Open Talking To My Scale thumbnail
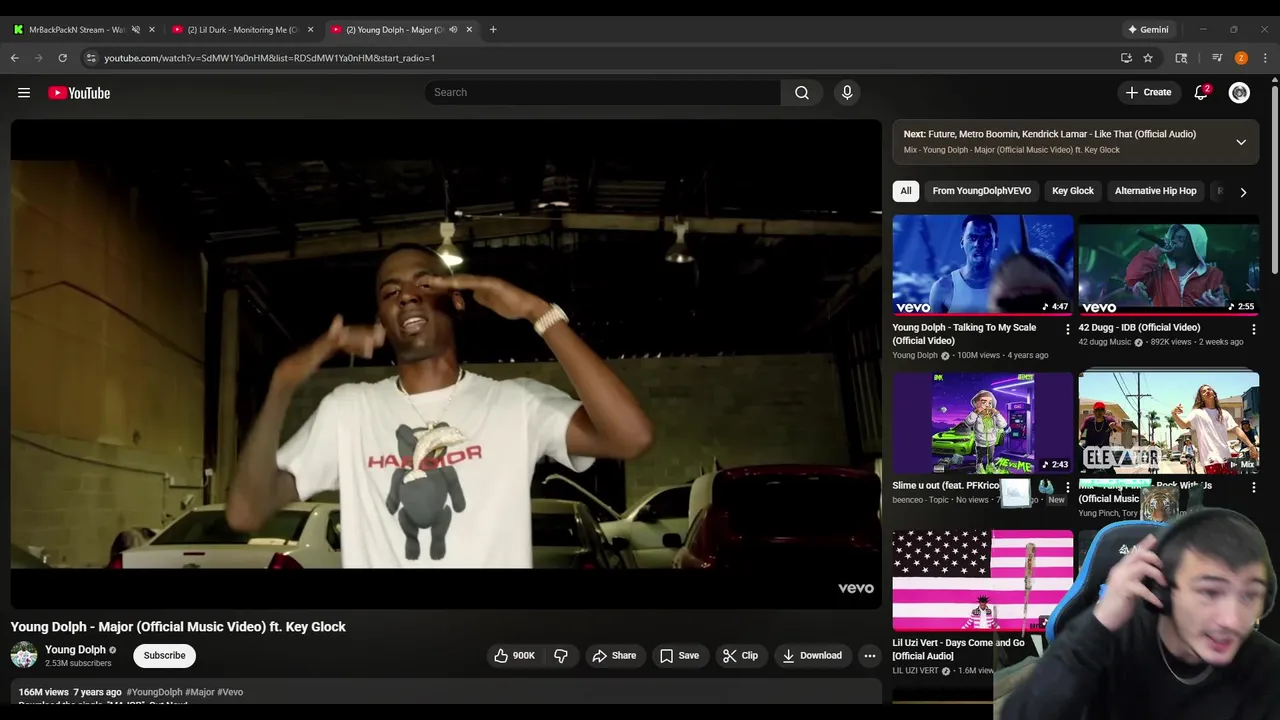 tap(983, 264)
